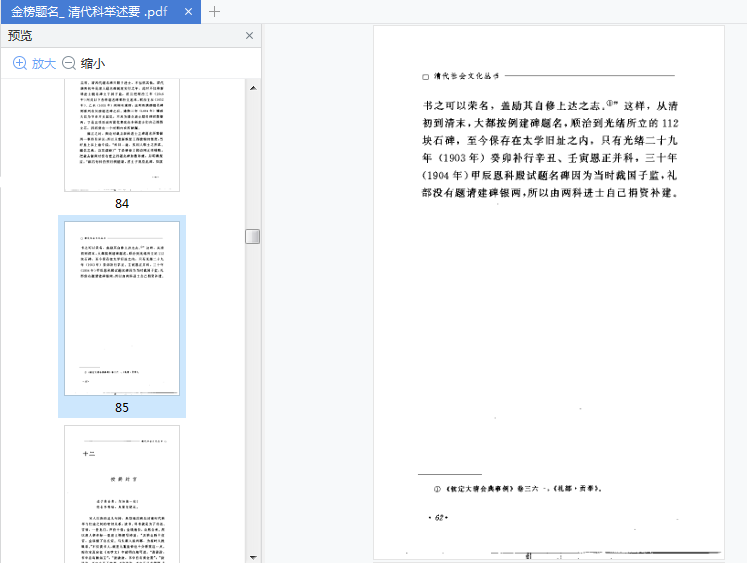Click the footnote ① citation text
The image size is (747, 563).
518,489
